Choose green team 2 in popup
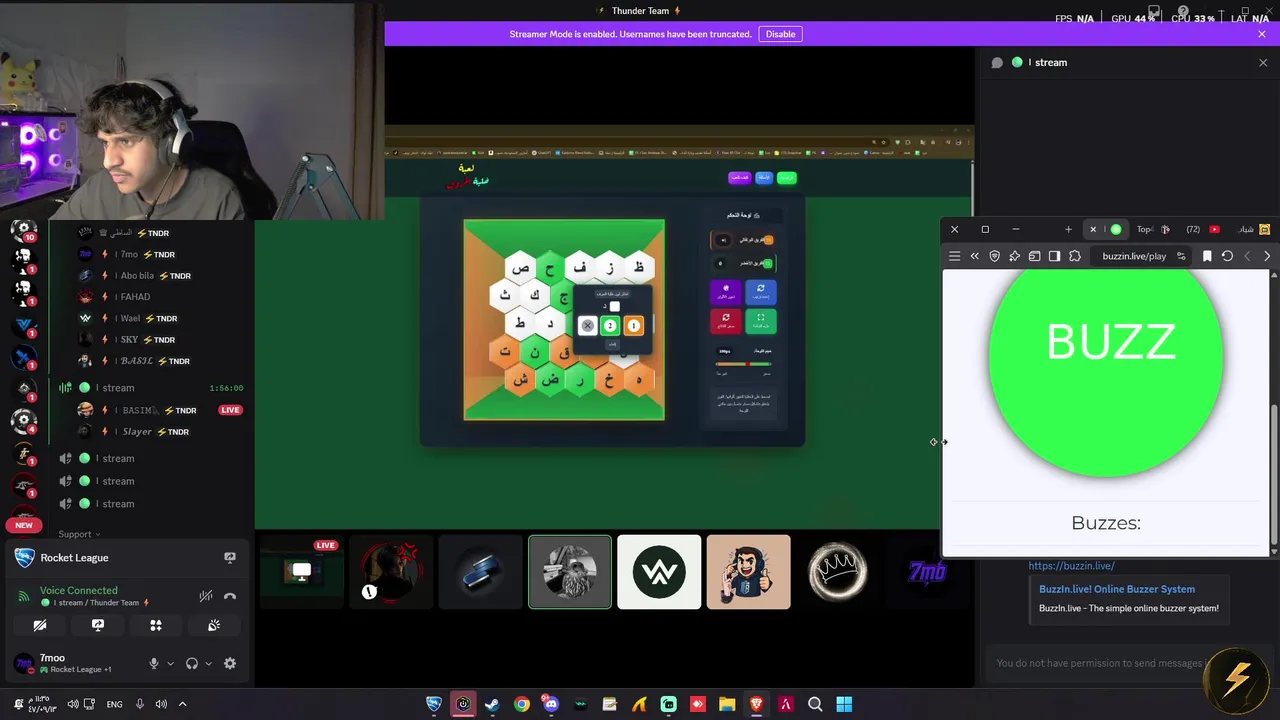1280x720 pixels. pyautogui.click(x=610, y=326)
